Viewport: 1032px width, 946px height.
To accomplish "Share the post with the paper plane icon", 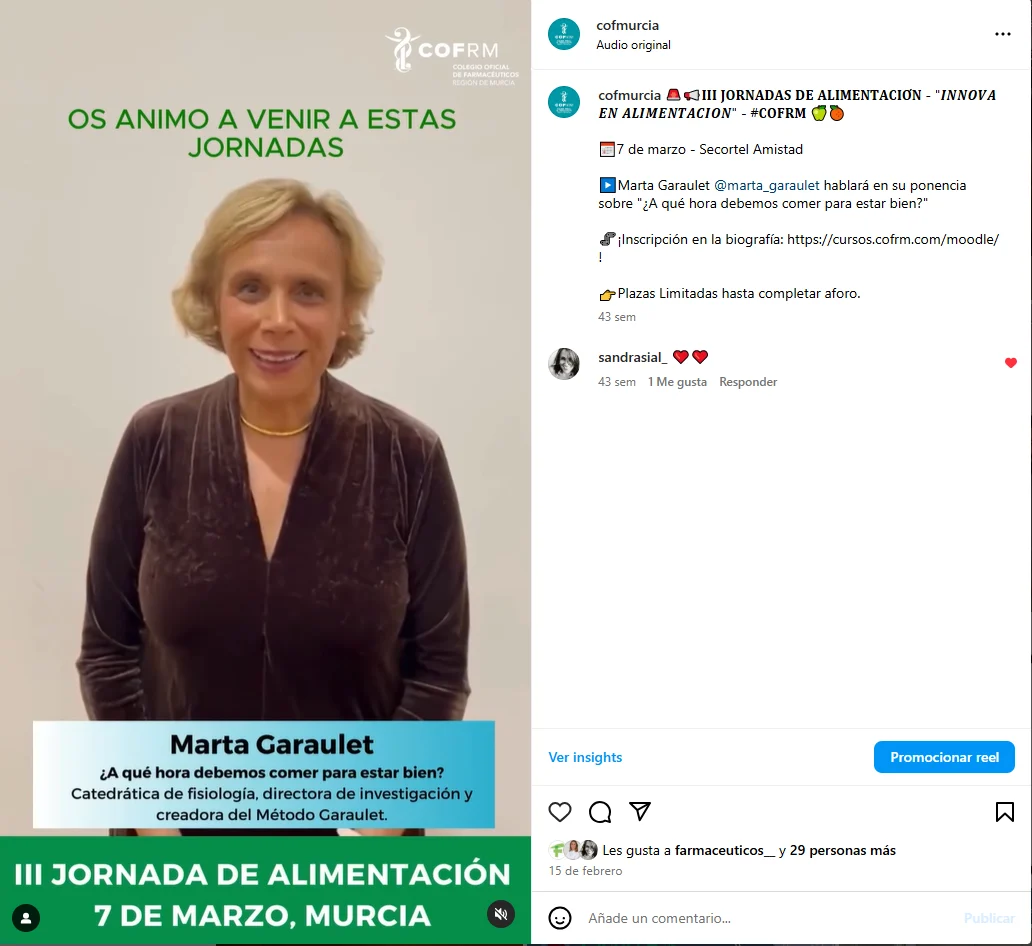I will [x=640, y=811].
